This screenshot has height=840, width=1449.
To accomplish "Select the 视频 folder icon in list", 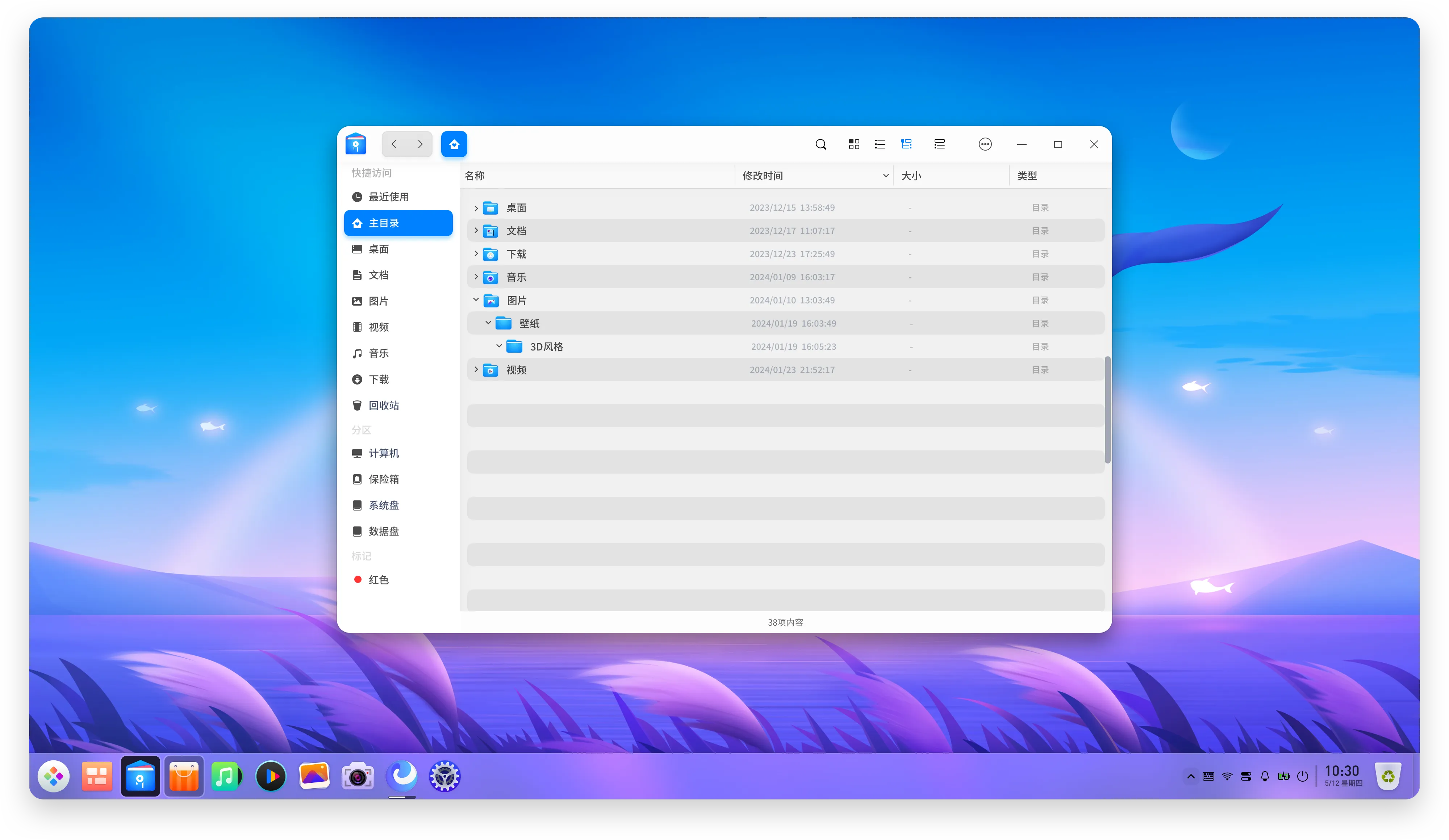I will (x=490, y=370).
